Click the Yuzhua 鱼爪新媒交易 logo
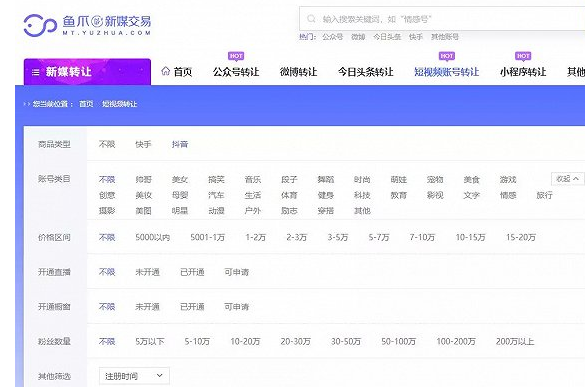 click(x=87, y=25)
